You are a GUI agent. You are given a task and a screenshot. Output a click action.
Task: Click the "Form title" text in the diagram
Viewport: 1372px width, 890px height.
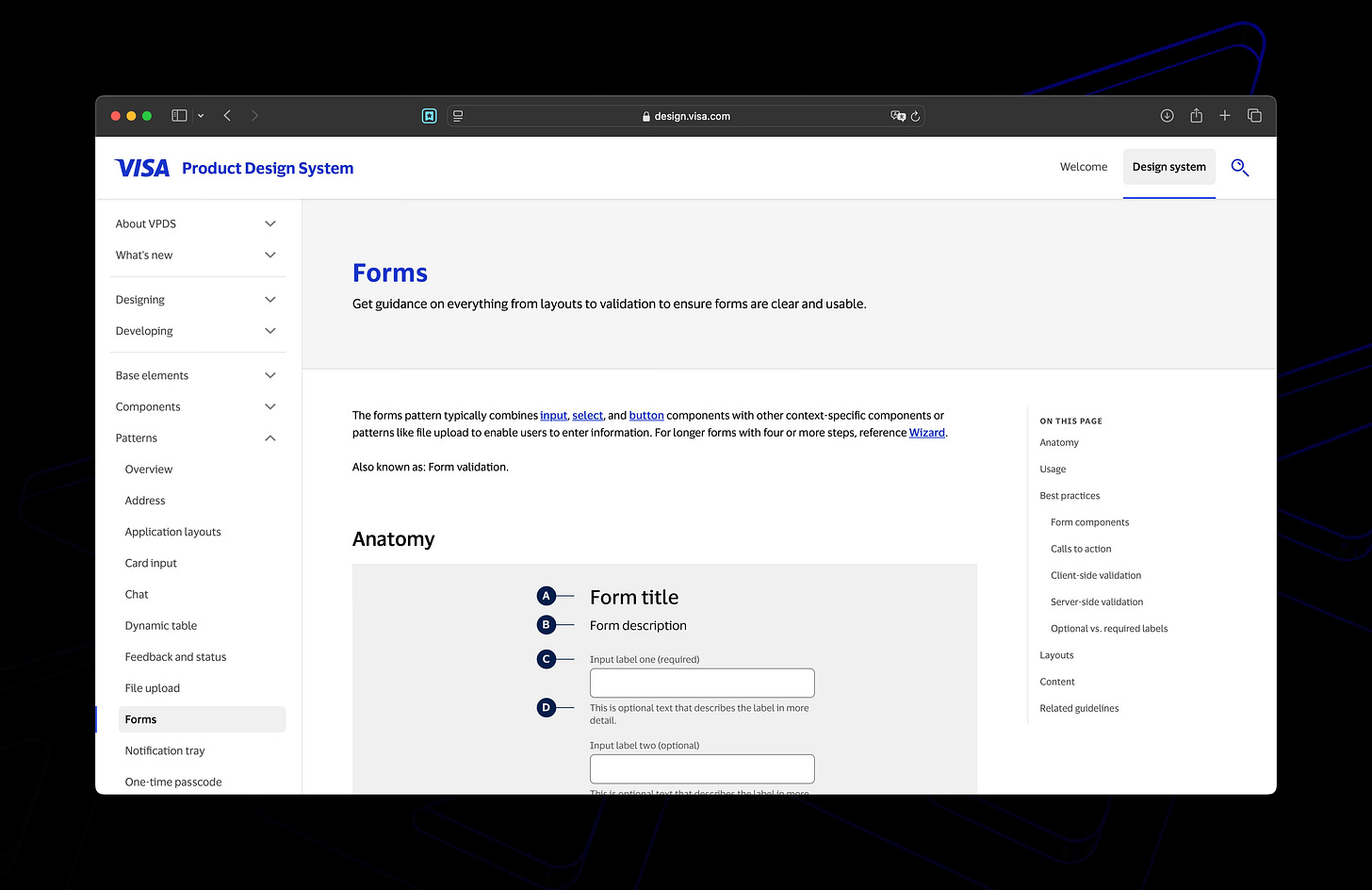coord(634,597)
